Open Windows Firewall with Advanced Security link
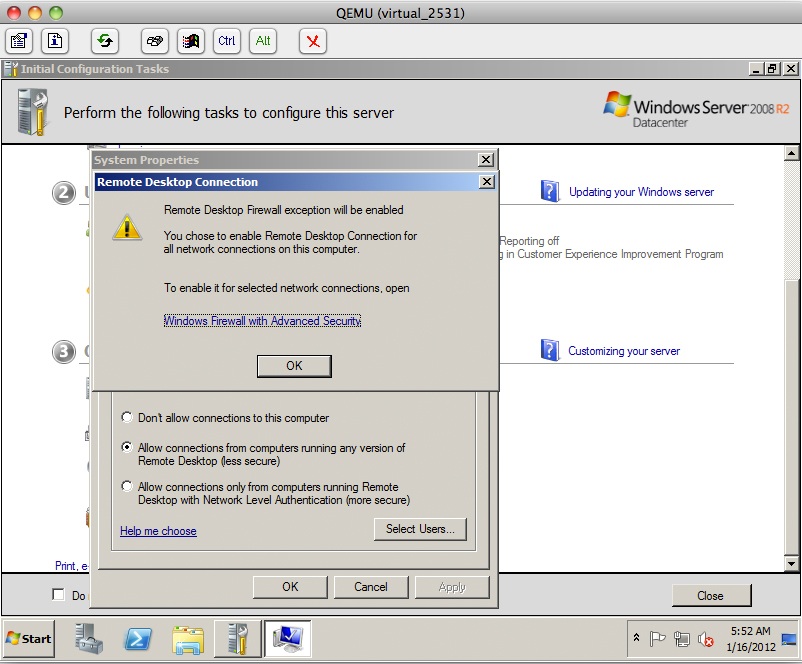 [262, 321]
